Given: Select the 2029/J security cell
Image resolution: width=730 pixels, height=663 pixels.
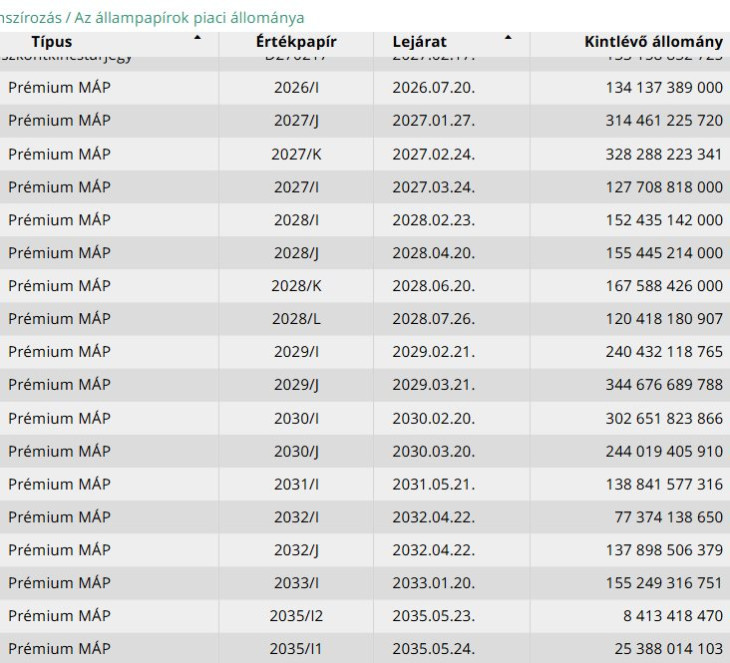Looking at the screenshot, I should (x=298, y=385).
